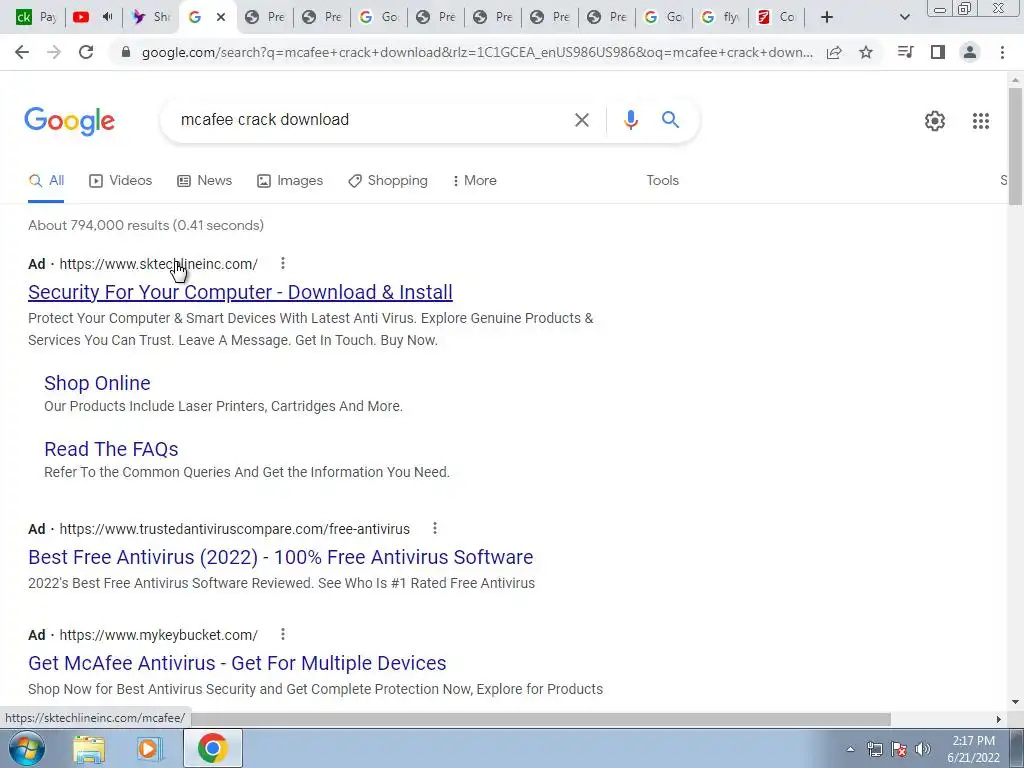Switch to the fly Google browser tab
Screen dimensions: 1024x768
point(720,17)
